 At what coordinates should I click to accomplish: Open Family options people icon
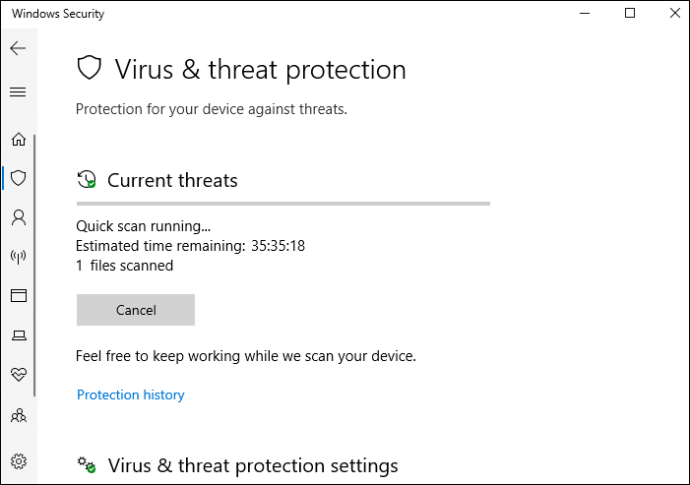coord(18,415)
